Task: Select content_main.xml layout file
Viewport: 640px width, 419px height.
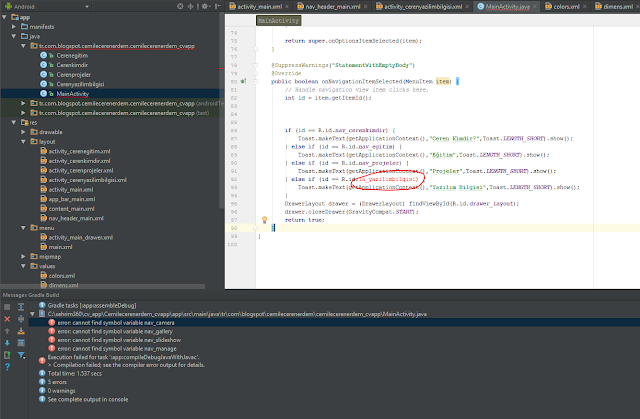Action: (71, 208)
